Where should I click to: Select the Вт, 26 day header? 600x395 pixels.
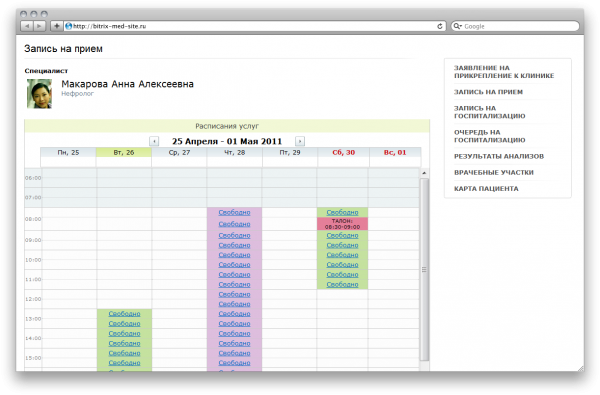pyautogui.click(x=124, y=152)
